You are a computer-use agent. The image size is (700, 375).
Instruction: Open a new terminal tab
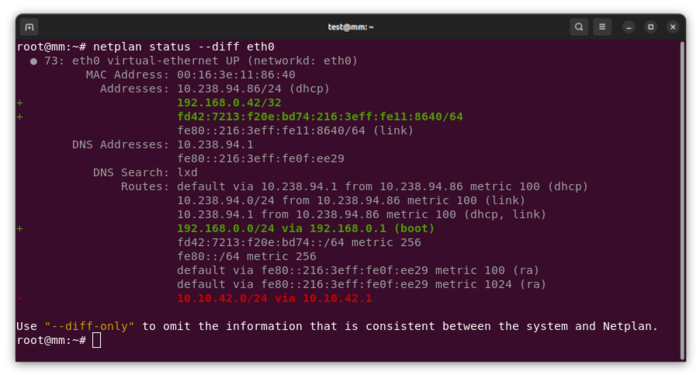(x=29, y=27)
